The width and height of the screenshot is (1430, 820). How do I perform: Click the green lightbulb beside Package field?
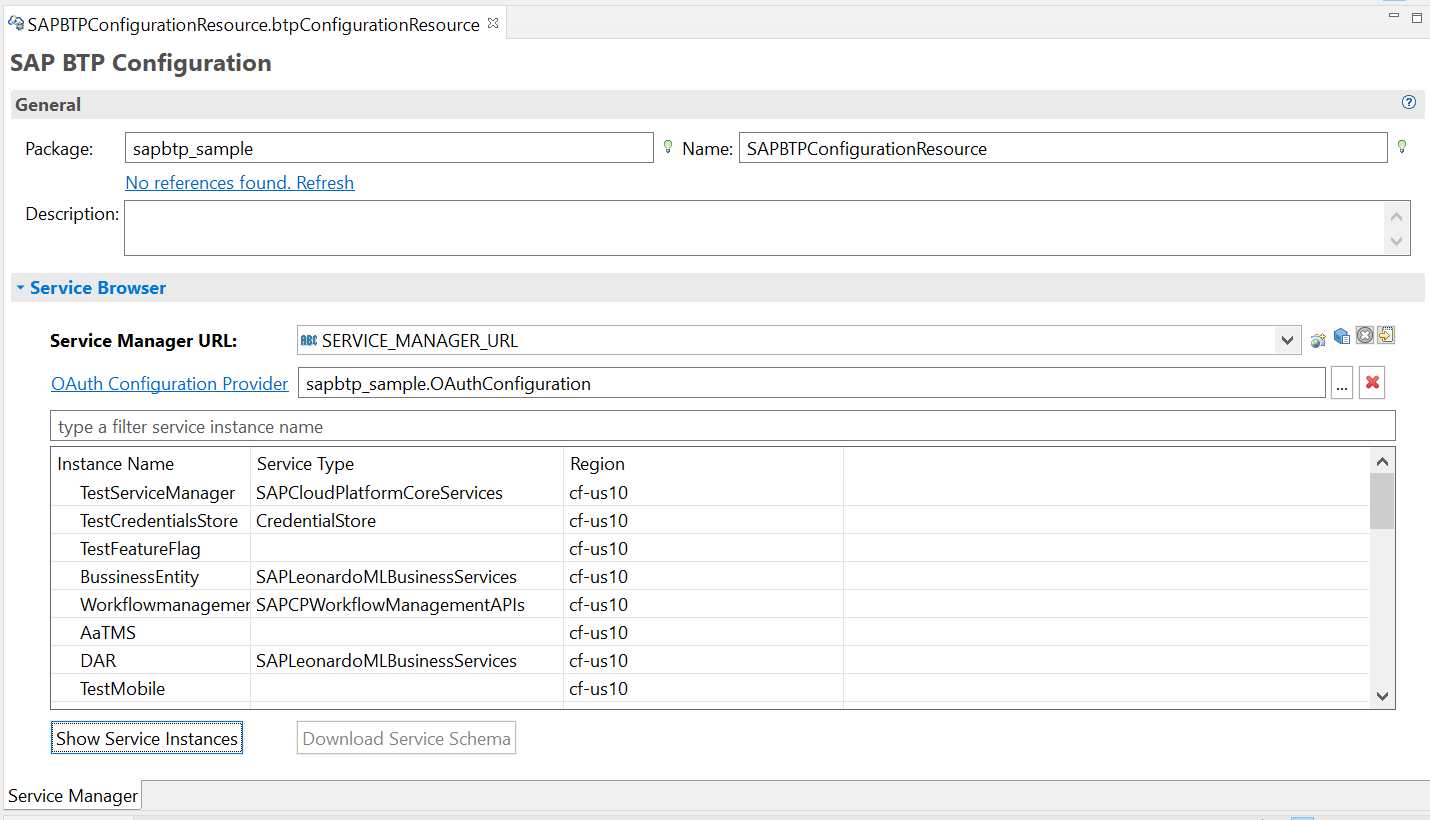point(668,147)
